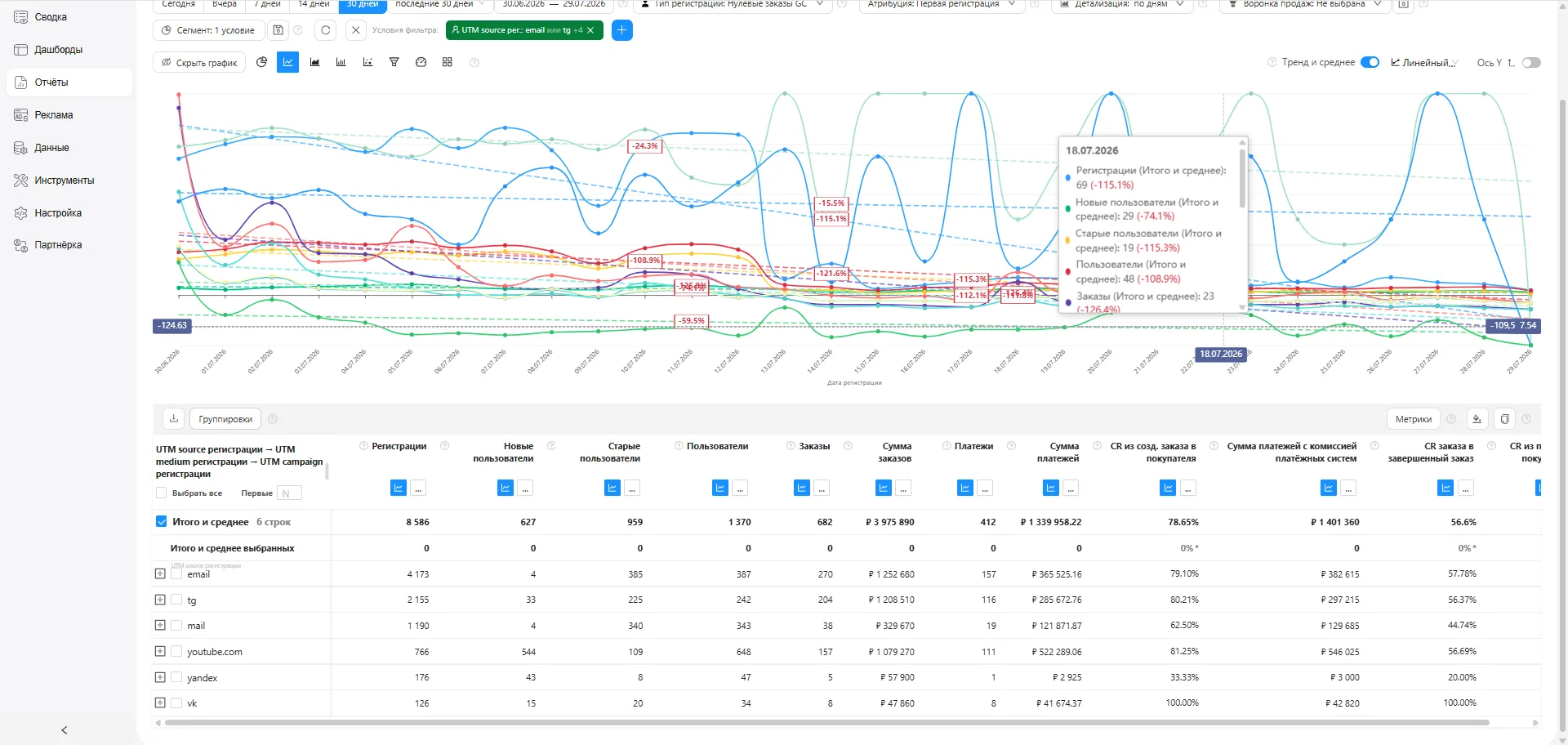The image size is (1568, 745).
Task: Open the Линейный trend type dropdown
Action: click(x=1424, y=62)
